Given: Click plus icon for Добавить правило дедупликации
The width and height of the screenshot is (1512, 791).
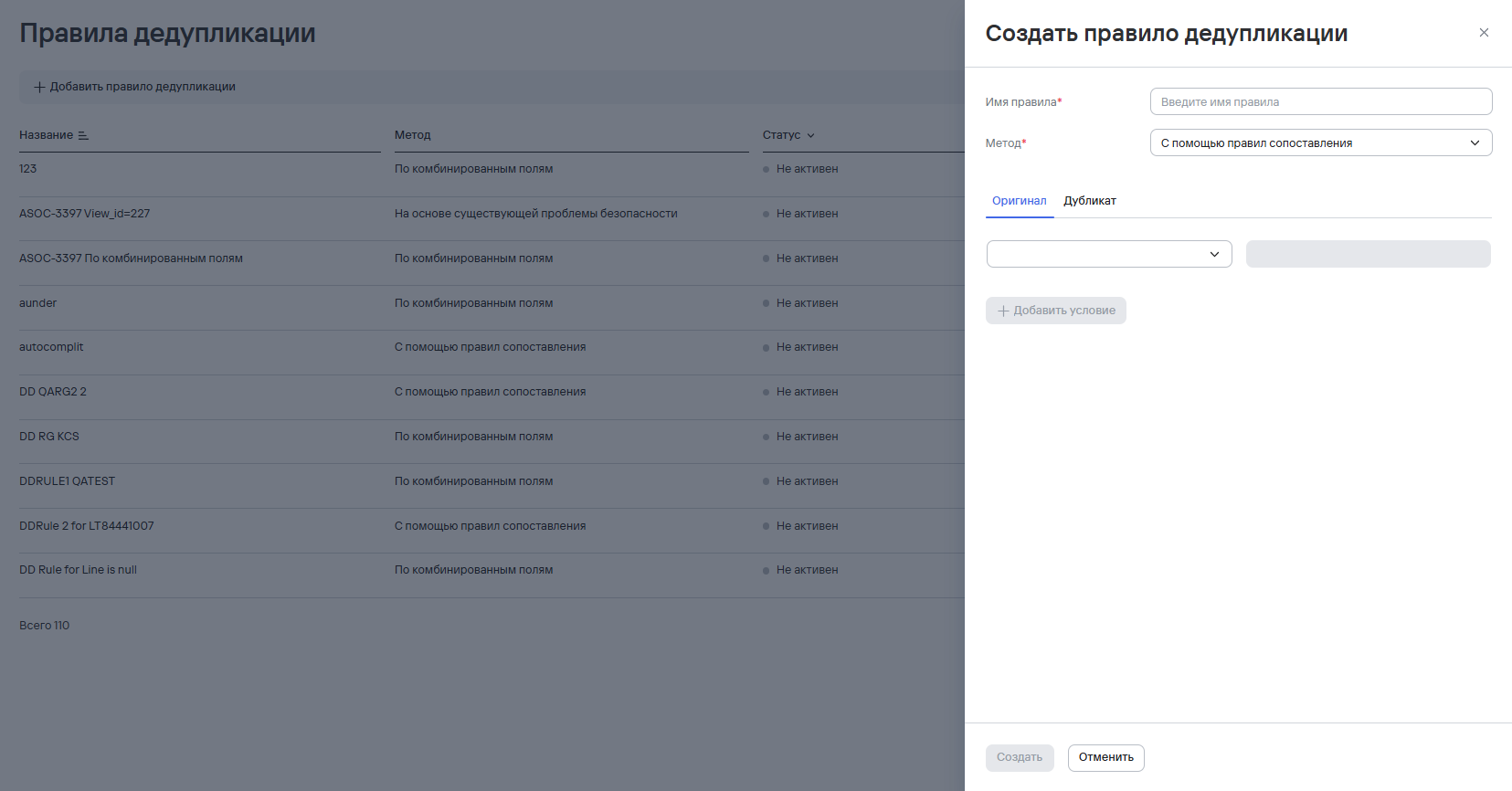Looking at the screenshot, I should pos(39,87).
